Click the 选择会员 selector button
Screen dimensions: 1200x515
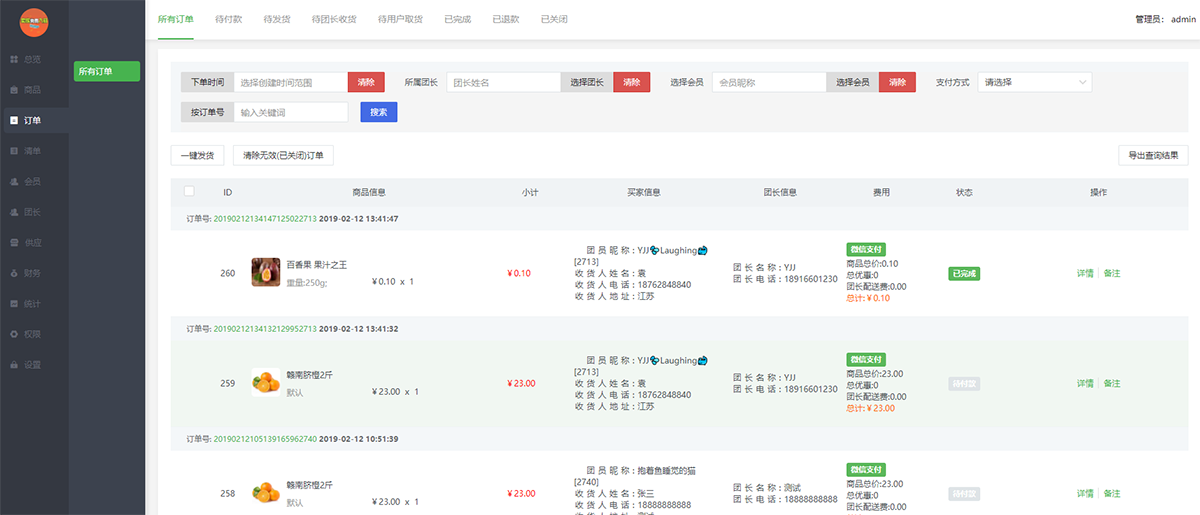tap(853, 82)
